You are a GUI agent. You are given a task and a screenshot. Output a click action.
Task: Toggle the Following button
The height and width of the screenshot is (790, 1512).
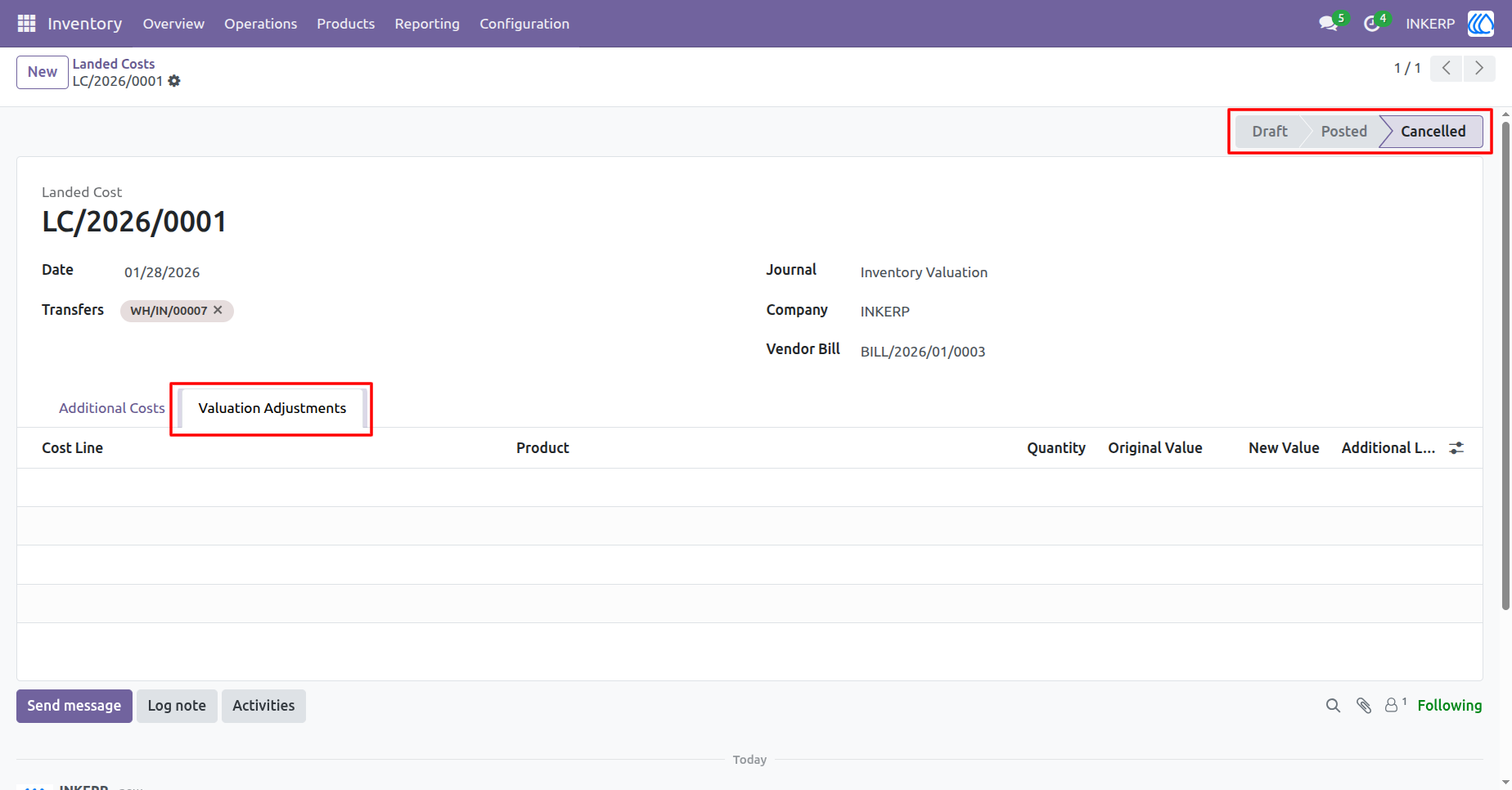pos(1450,706)
